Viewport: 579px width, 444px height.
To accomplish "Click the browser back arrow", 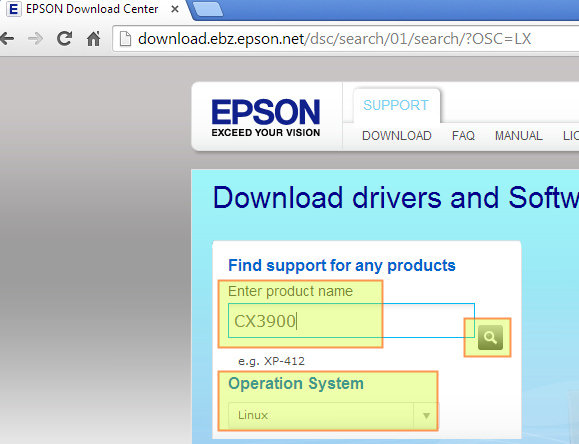I will click(7, 38).
